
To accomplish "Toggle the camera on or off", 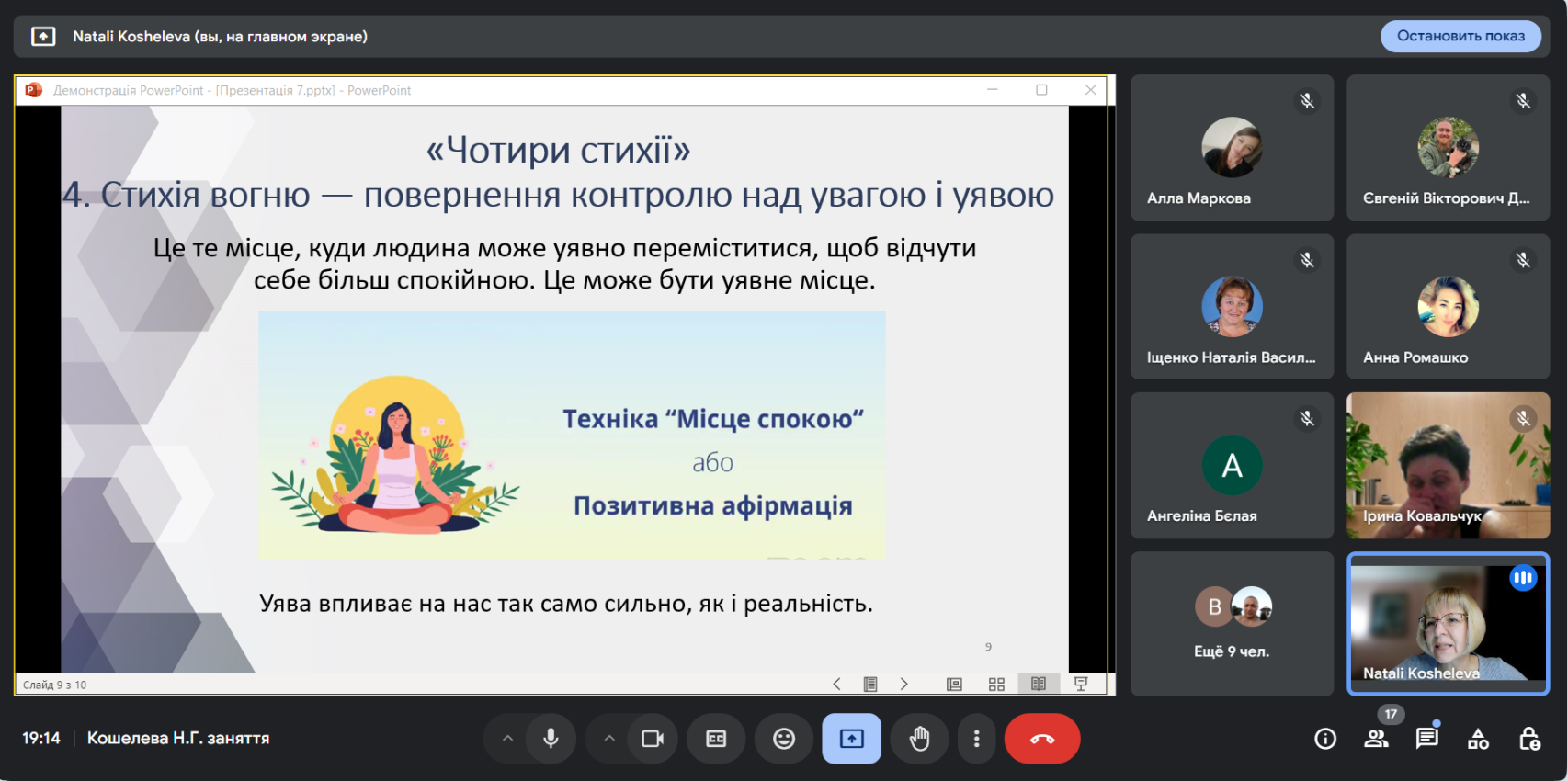I will click(653, 739).
